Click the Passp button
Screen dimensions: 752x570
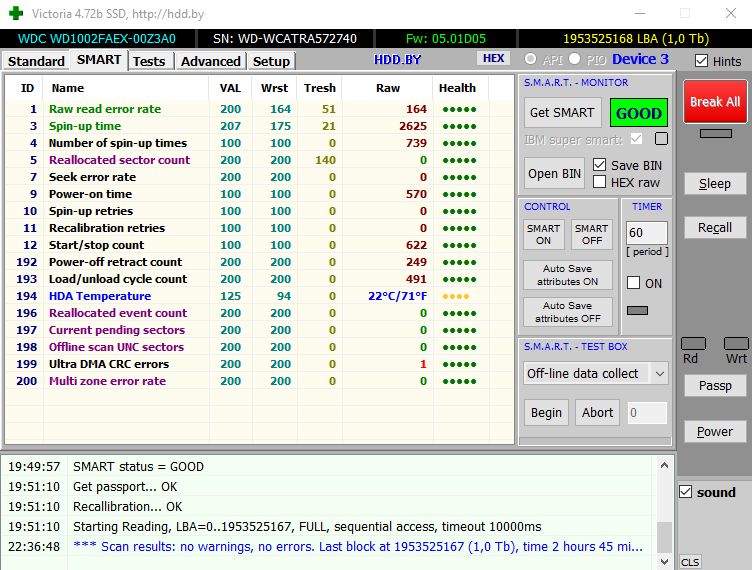point(715,386)
